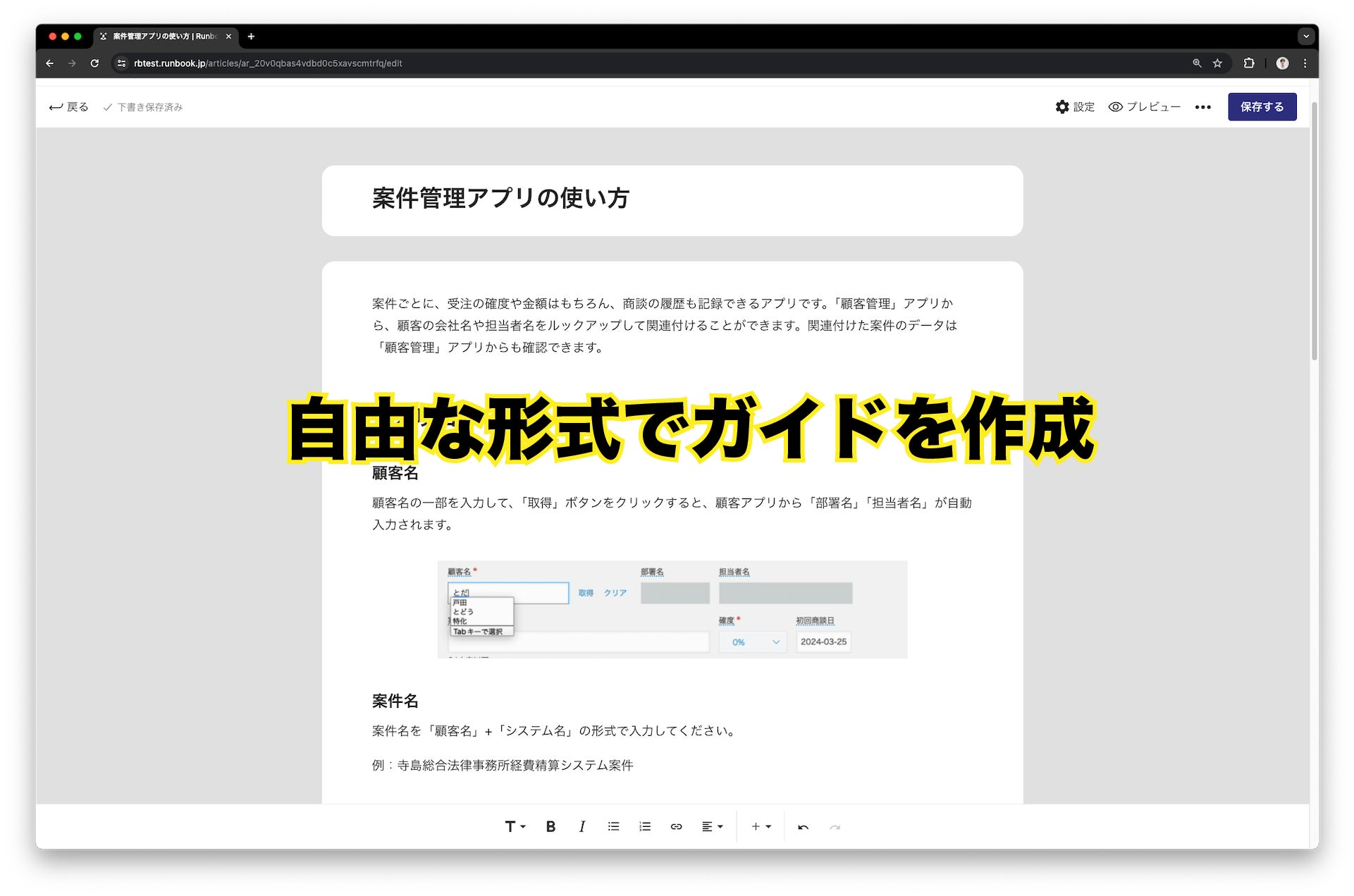Apply italic formatting from toolbar

581,826
